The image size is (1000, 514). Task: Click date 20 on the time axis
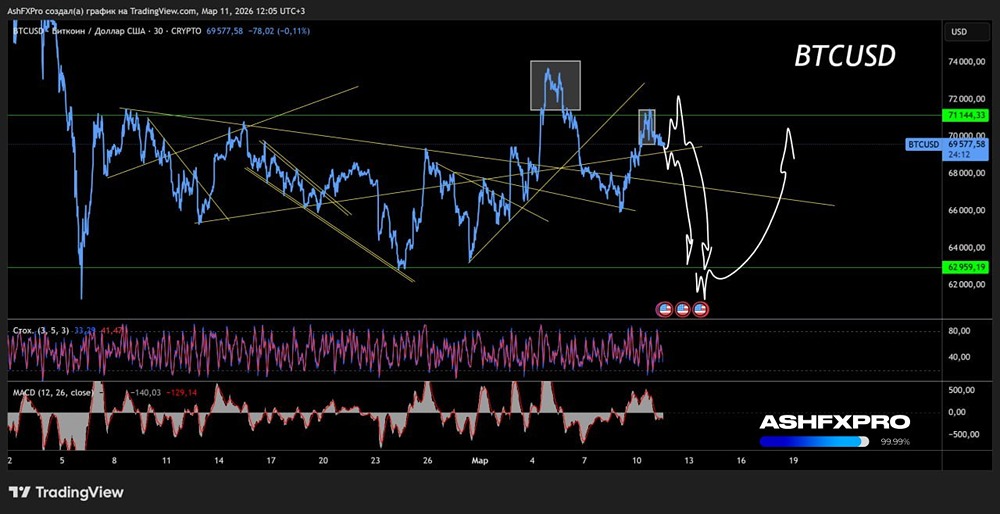[x=323, y=460]
